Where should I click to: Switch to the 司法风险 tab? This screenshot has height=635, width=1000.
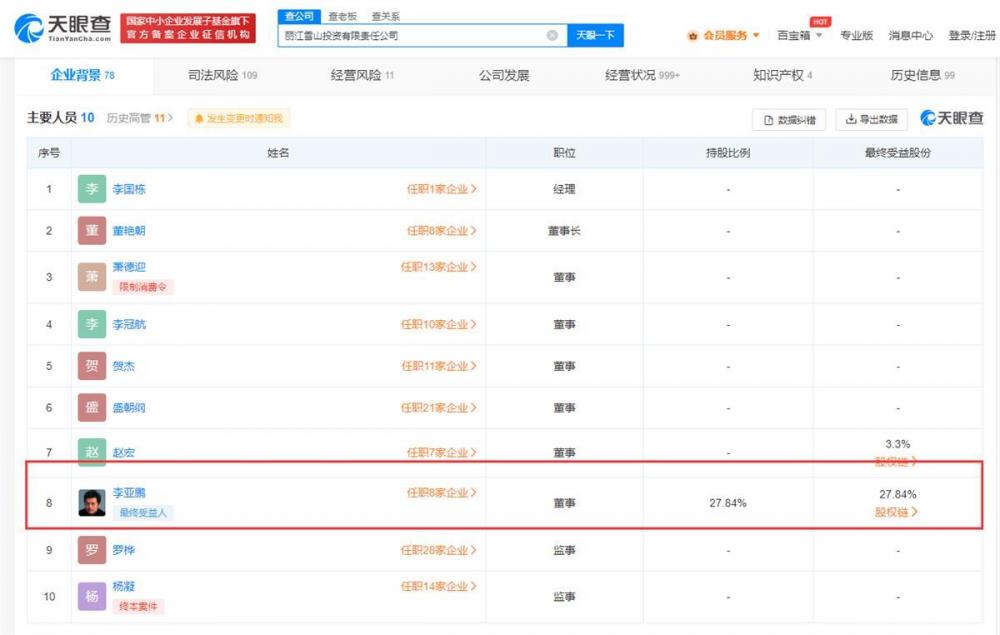click(222, 75)
